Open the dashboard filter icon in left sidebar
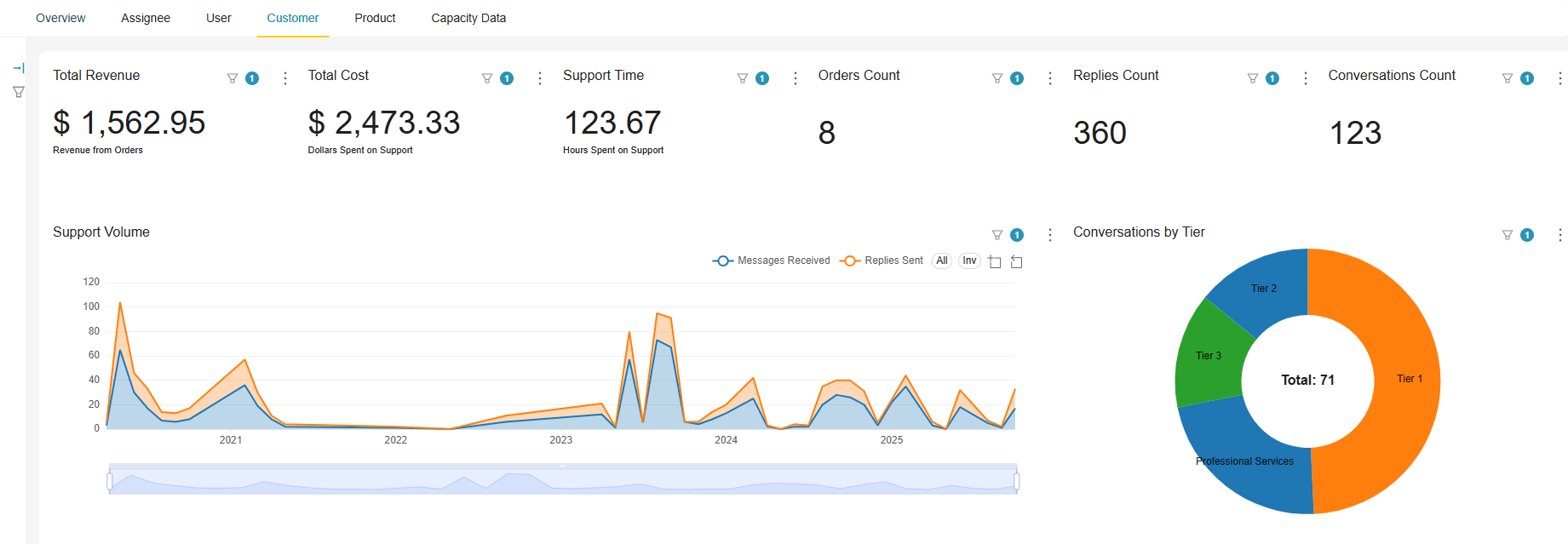This screenshot has height=544, width=1568. coord(19,92)
